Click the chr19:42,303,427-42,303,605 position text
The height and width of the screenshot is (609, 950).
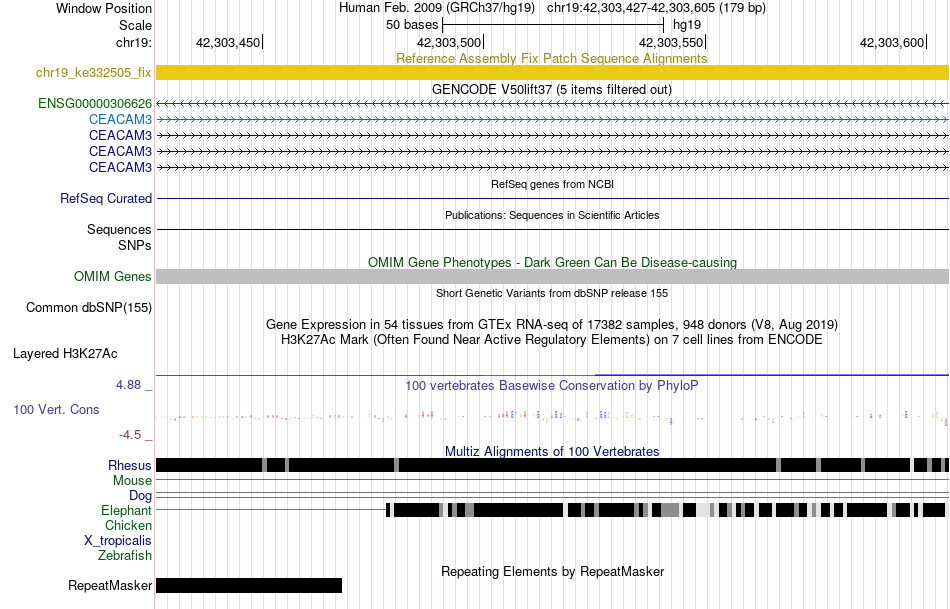click(x=656, y=8)
